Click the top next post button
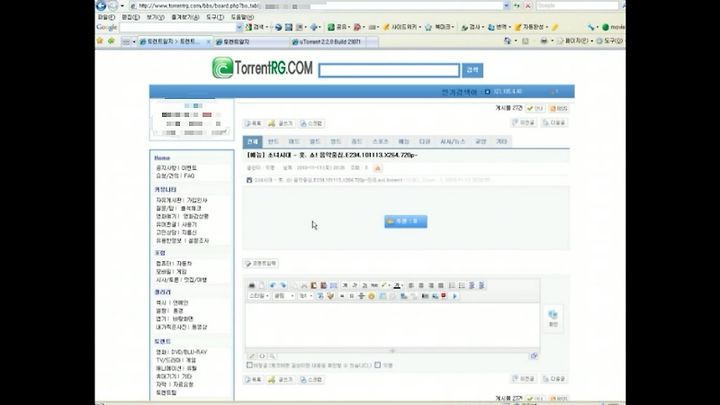This screenshot has width=720, height=405. [x=554, y=123]
